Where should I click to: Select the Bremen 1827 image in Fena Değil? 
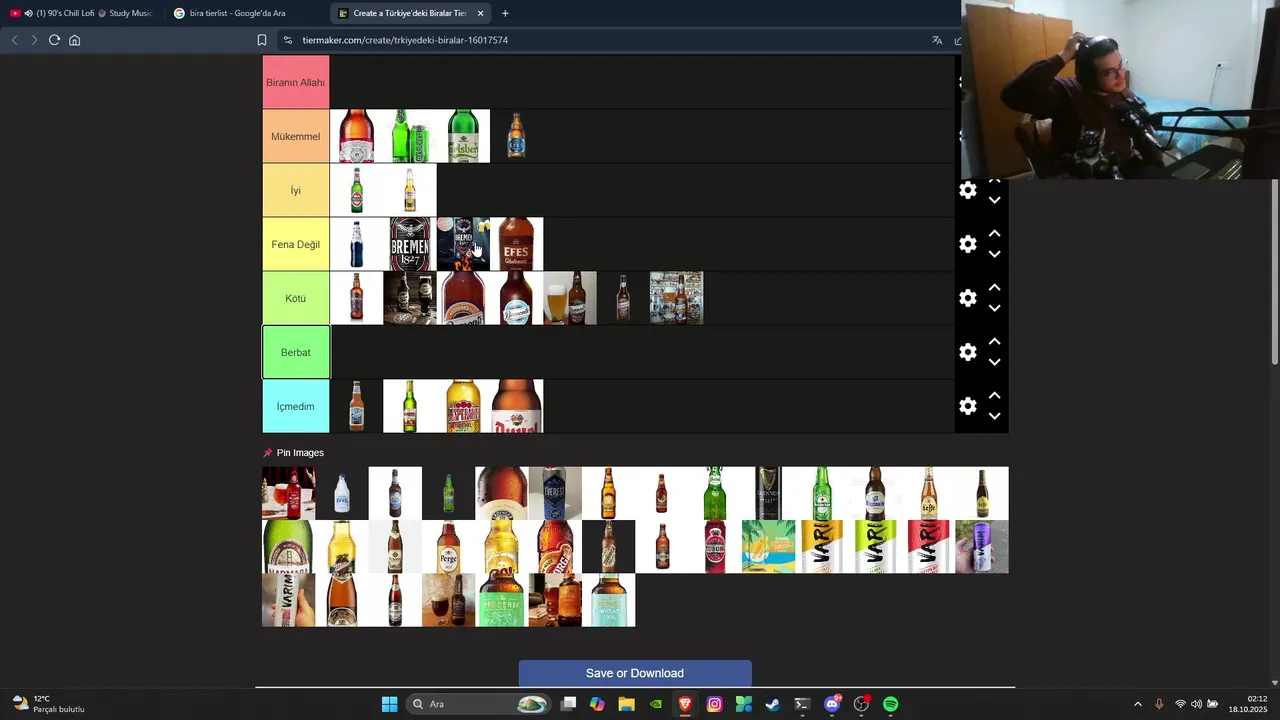(410, 244)
